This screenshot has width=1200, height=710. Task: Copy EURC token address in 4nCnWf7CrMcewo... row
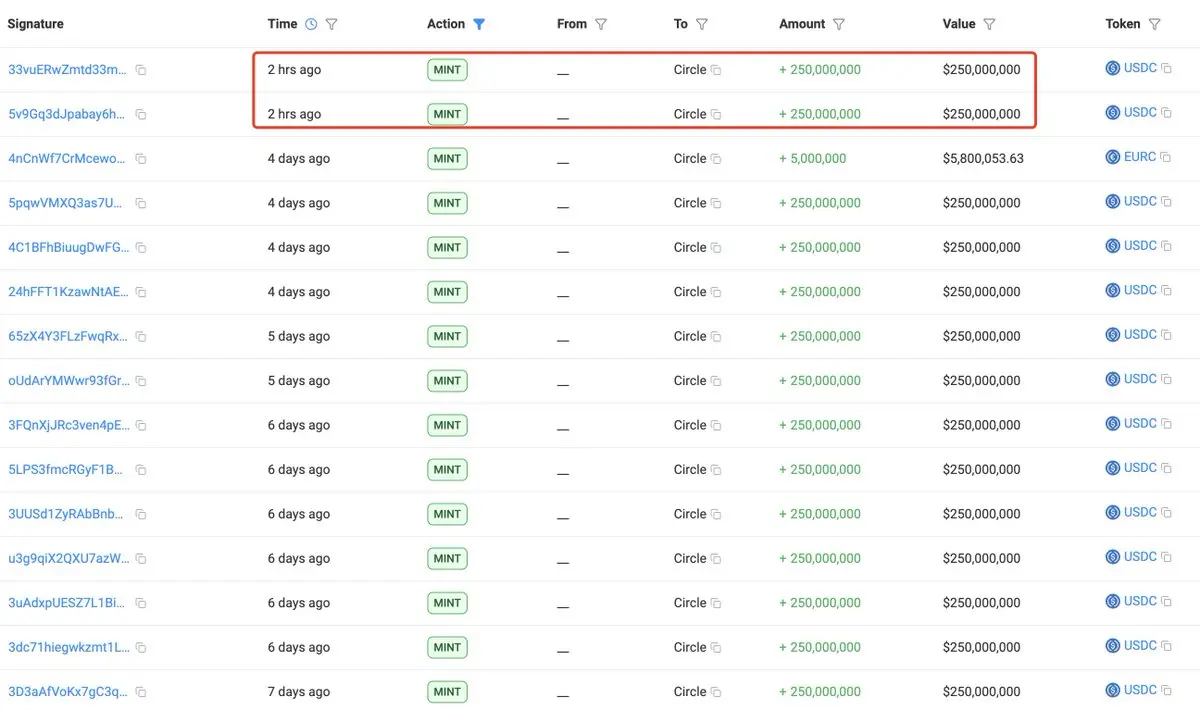[1166, 158]
